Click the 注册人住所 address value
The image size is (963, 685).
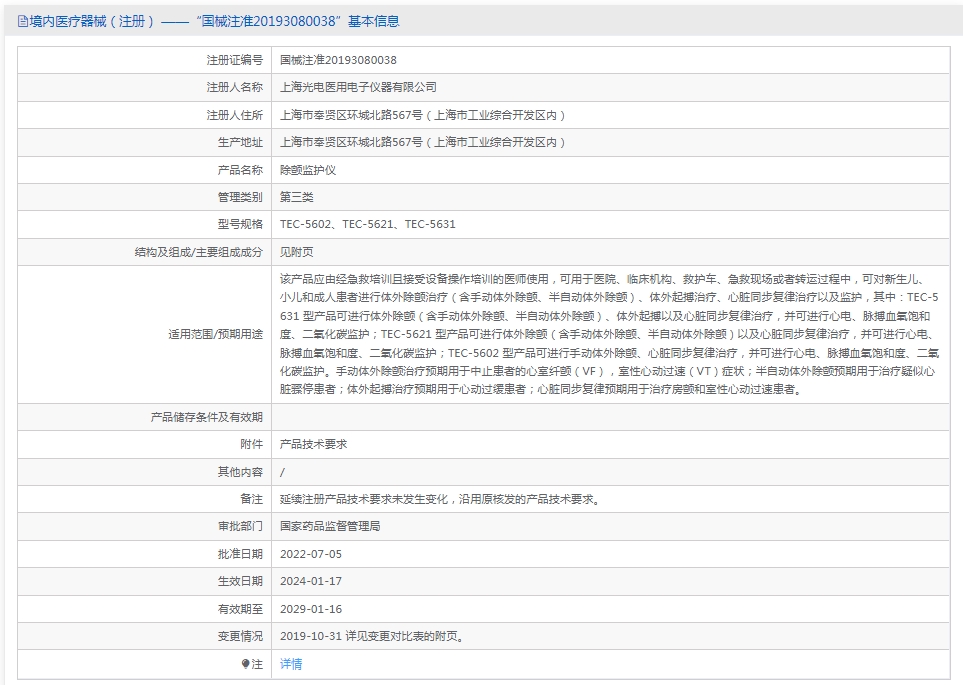coord(423,115)
